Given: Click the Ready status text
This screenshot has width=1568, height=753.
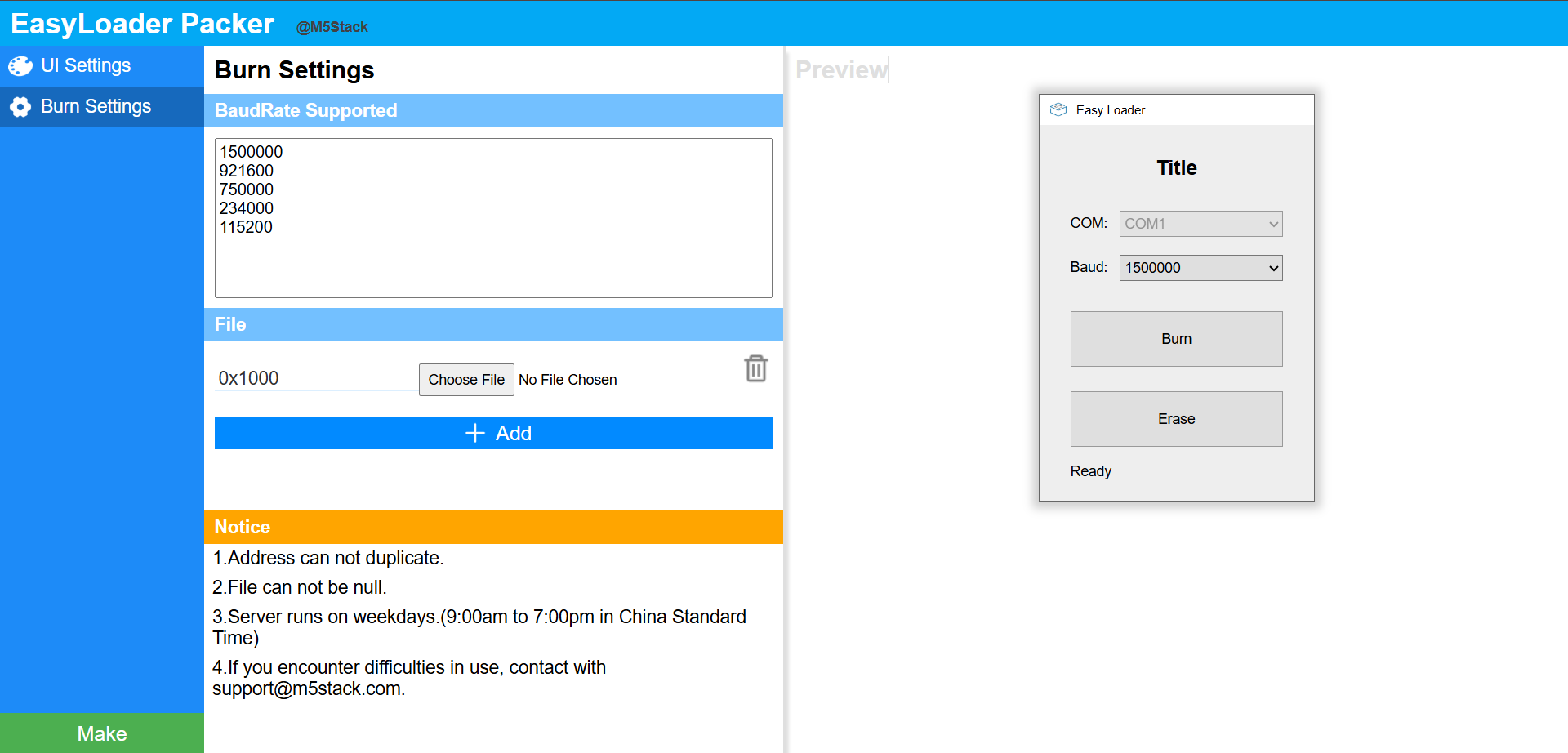Looking at the screenshot, I should (x=1090, y=471).
